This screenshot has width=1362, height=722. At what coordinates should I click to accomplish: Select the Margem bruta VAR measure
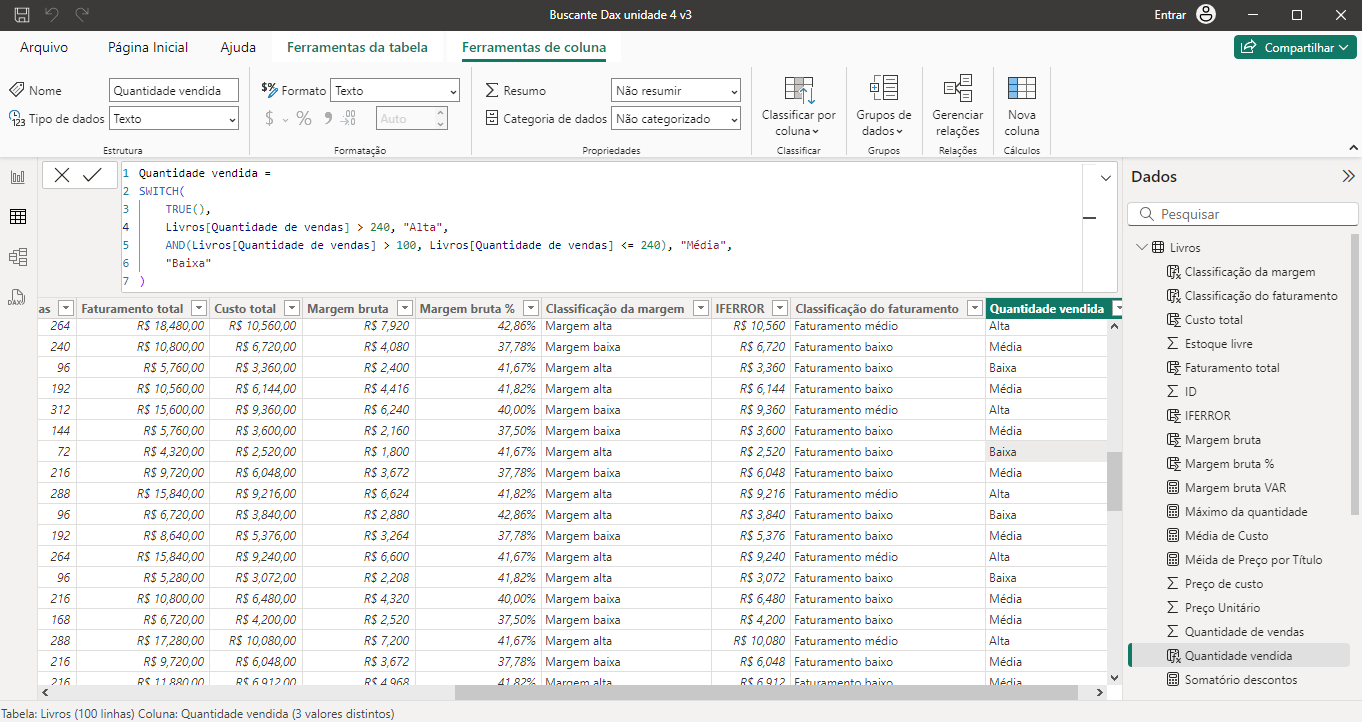pyautogui.click(x=1235, y=488)
